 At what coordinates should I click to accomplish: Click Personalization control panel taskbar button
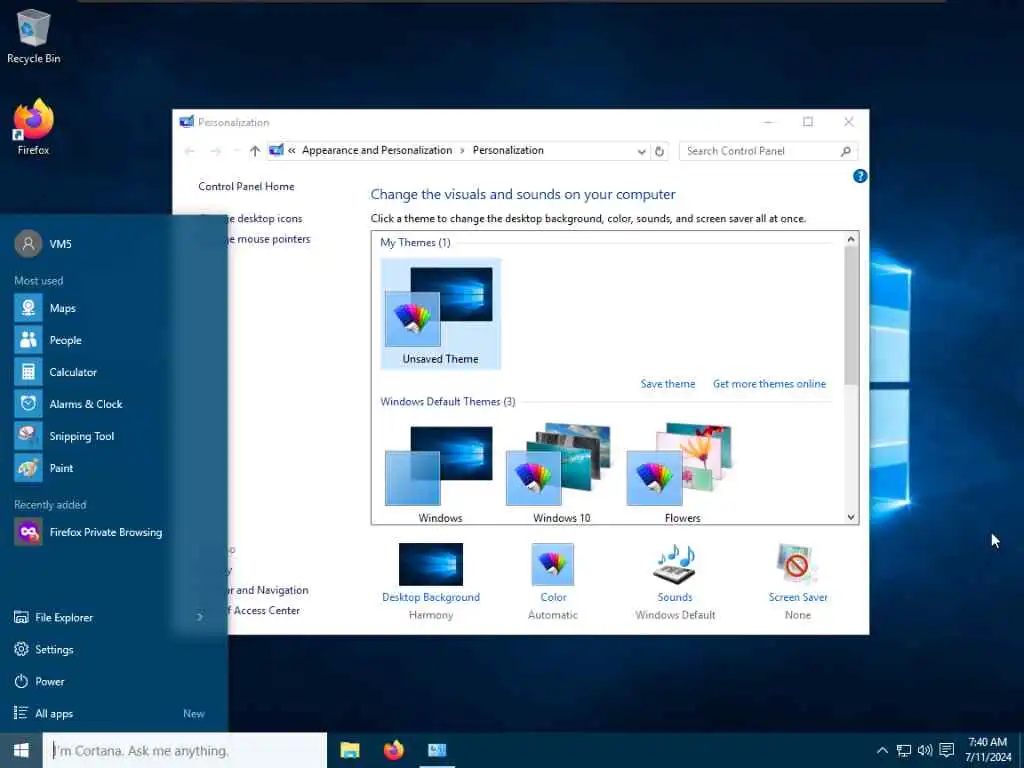pos(437,750)
